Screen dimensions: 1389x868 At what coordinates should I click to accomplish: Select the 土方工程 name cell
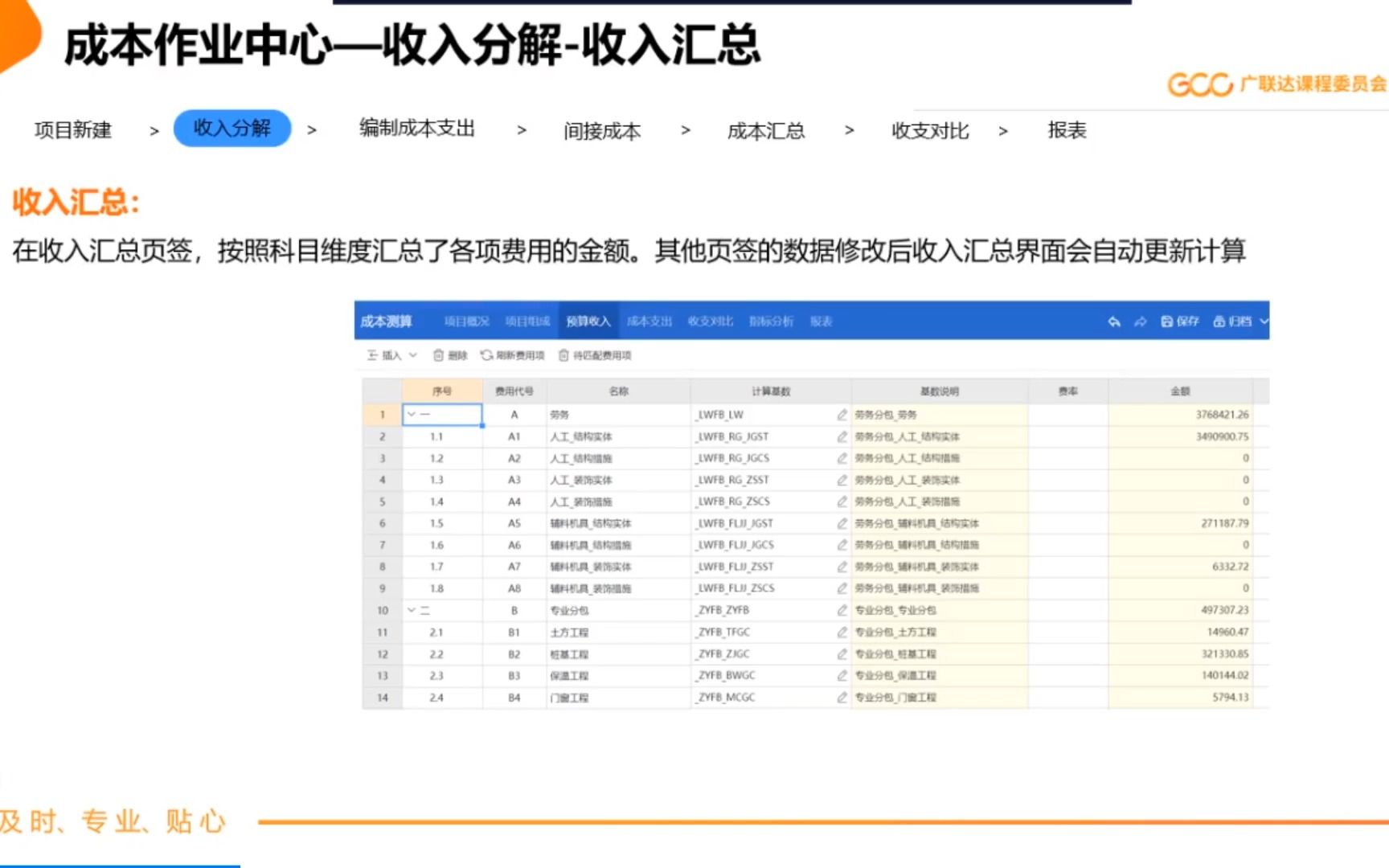click(x=619, y=633)
